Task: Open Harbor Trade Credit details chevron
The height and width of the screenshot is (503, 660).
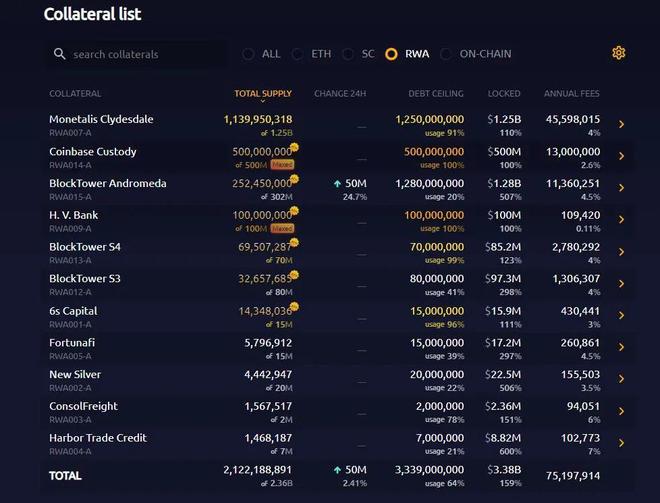Action: pyautogui.click(x=621, y=443)
